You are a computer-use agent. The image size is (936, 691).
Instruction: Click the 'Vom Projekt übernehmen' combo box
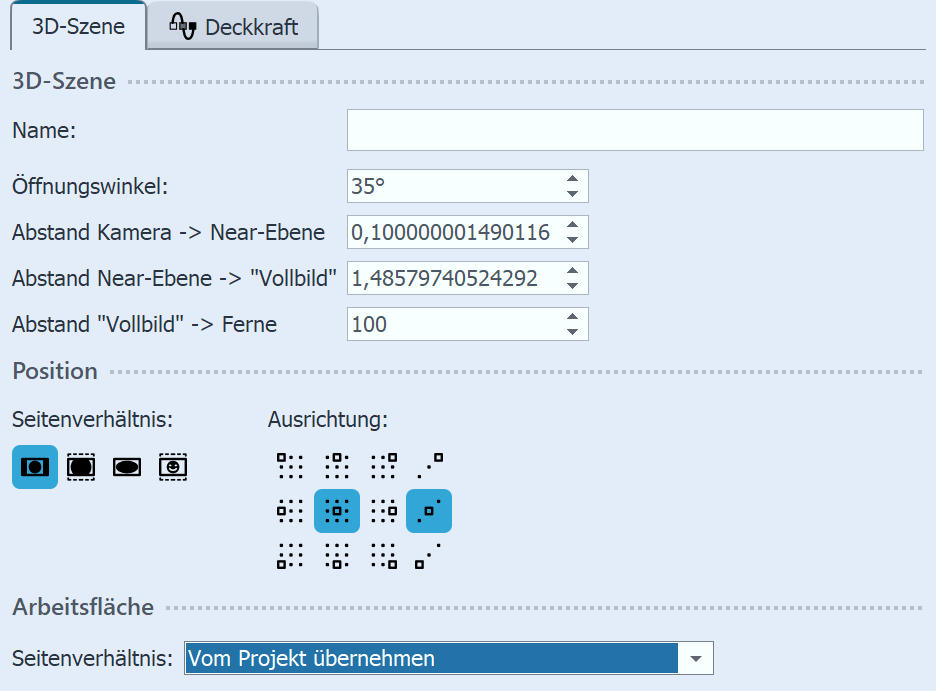[x=432, y=659]
